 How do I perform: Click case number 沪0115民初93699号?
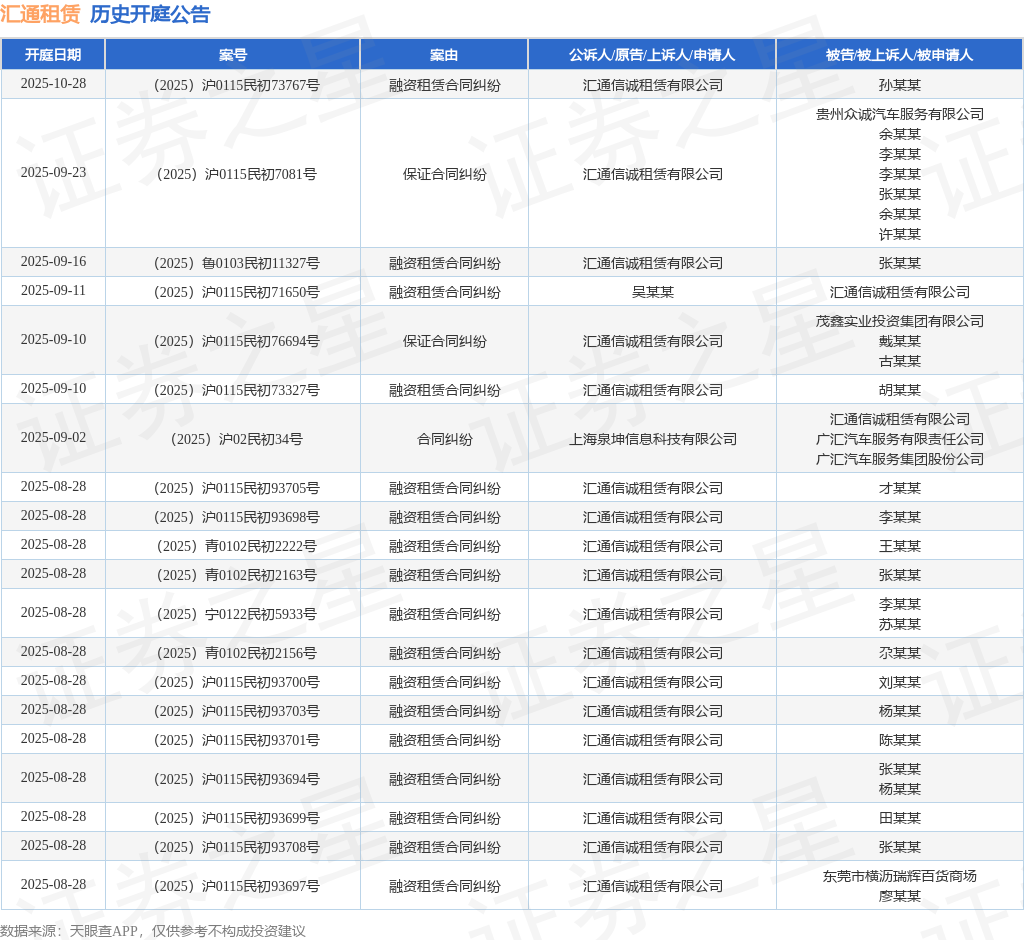click(x=236, y=818)
